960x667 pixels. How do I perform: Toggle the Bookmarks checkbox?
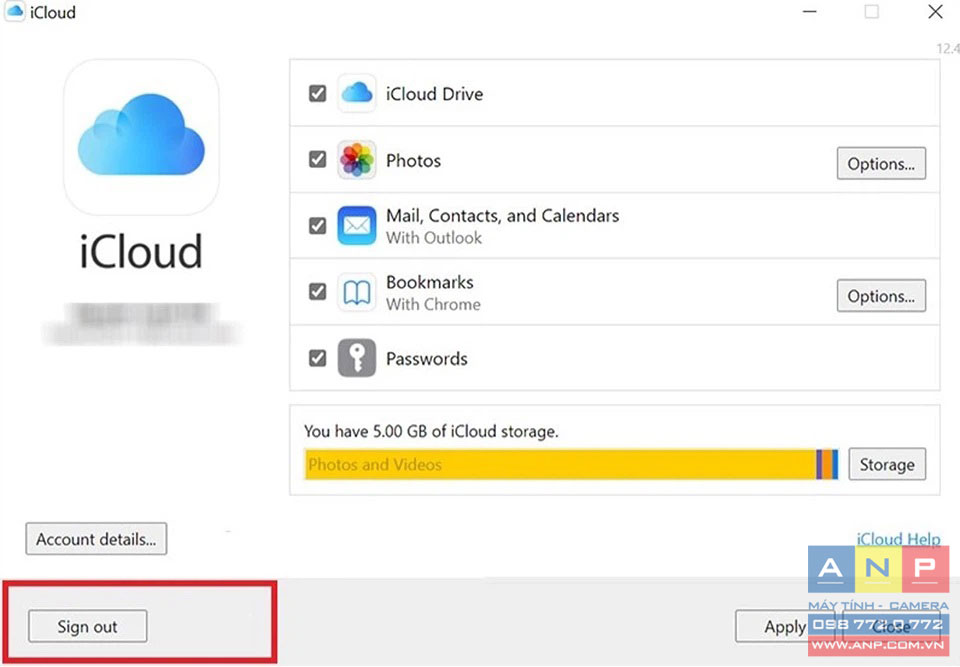tap(317, 292)
